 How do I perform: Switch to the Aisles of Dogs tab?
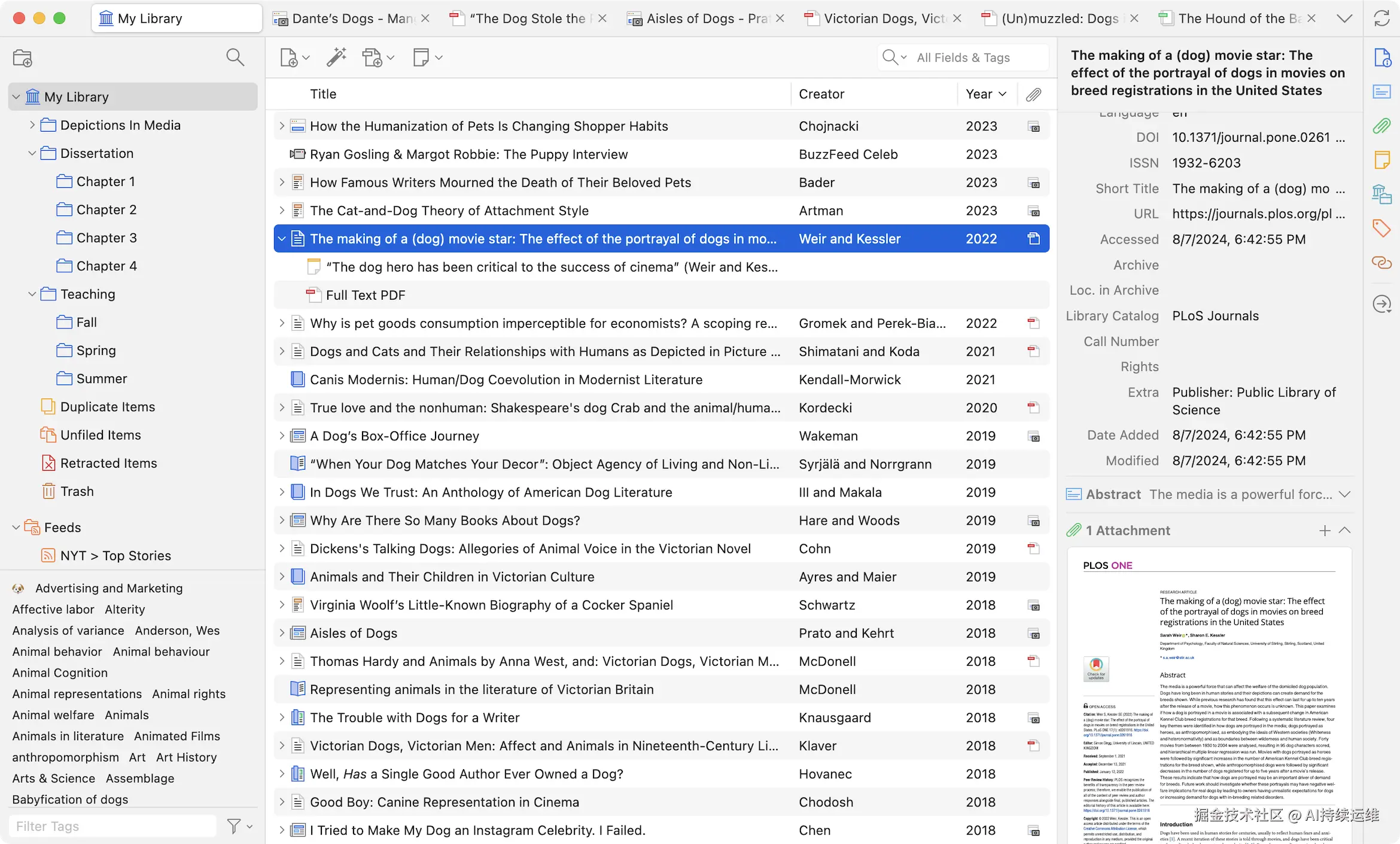tap(700, 18)
